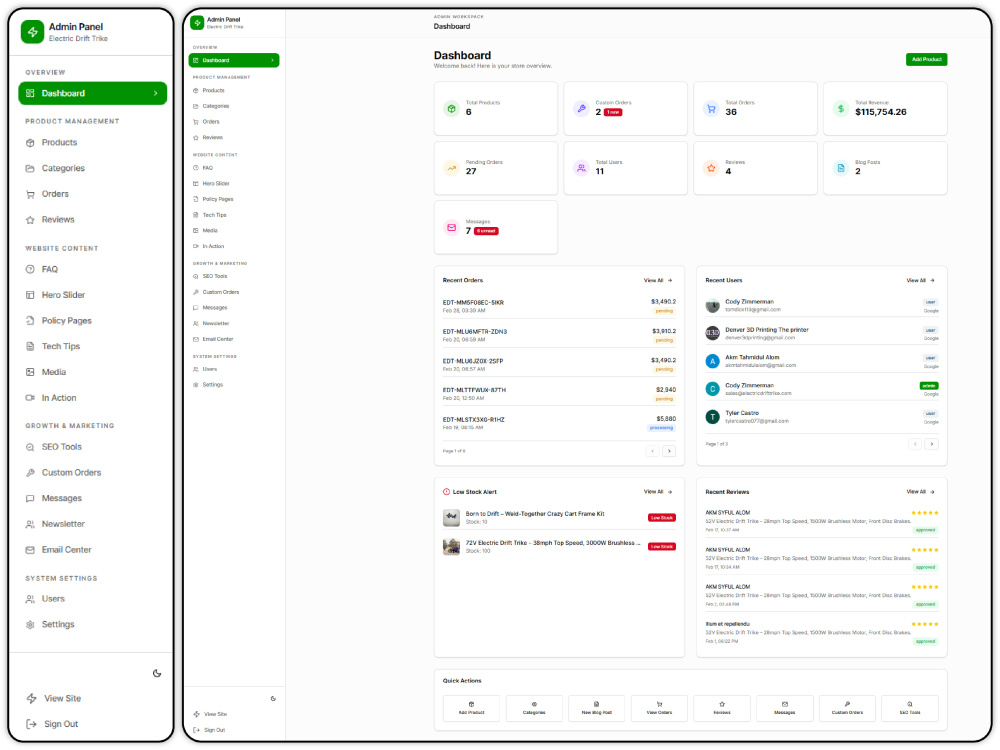Click SEO Tools search icon in enlarged sidebar
The width and height of the screenshot is (1000, 750).
click(30, 447)
